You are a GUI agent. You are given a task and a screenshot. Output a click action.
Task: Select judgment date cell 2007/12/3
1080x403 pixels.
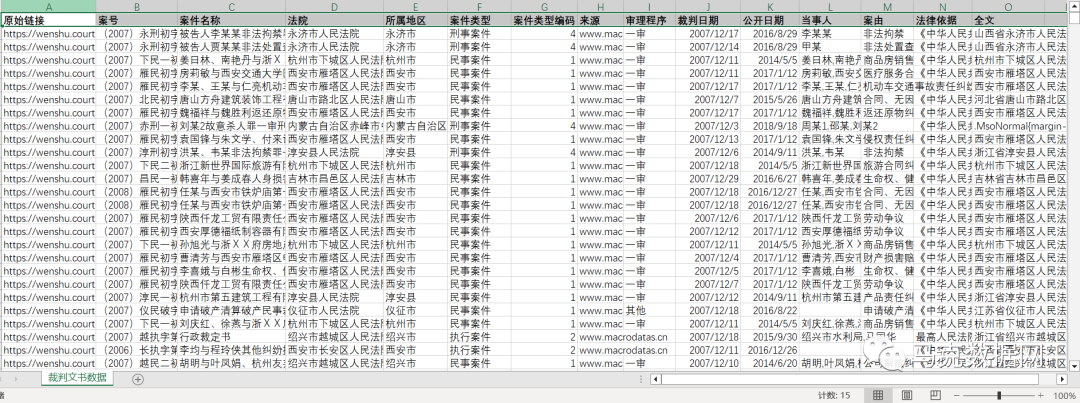707,126
